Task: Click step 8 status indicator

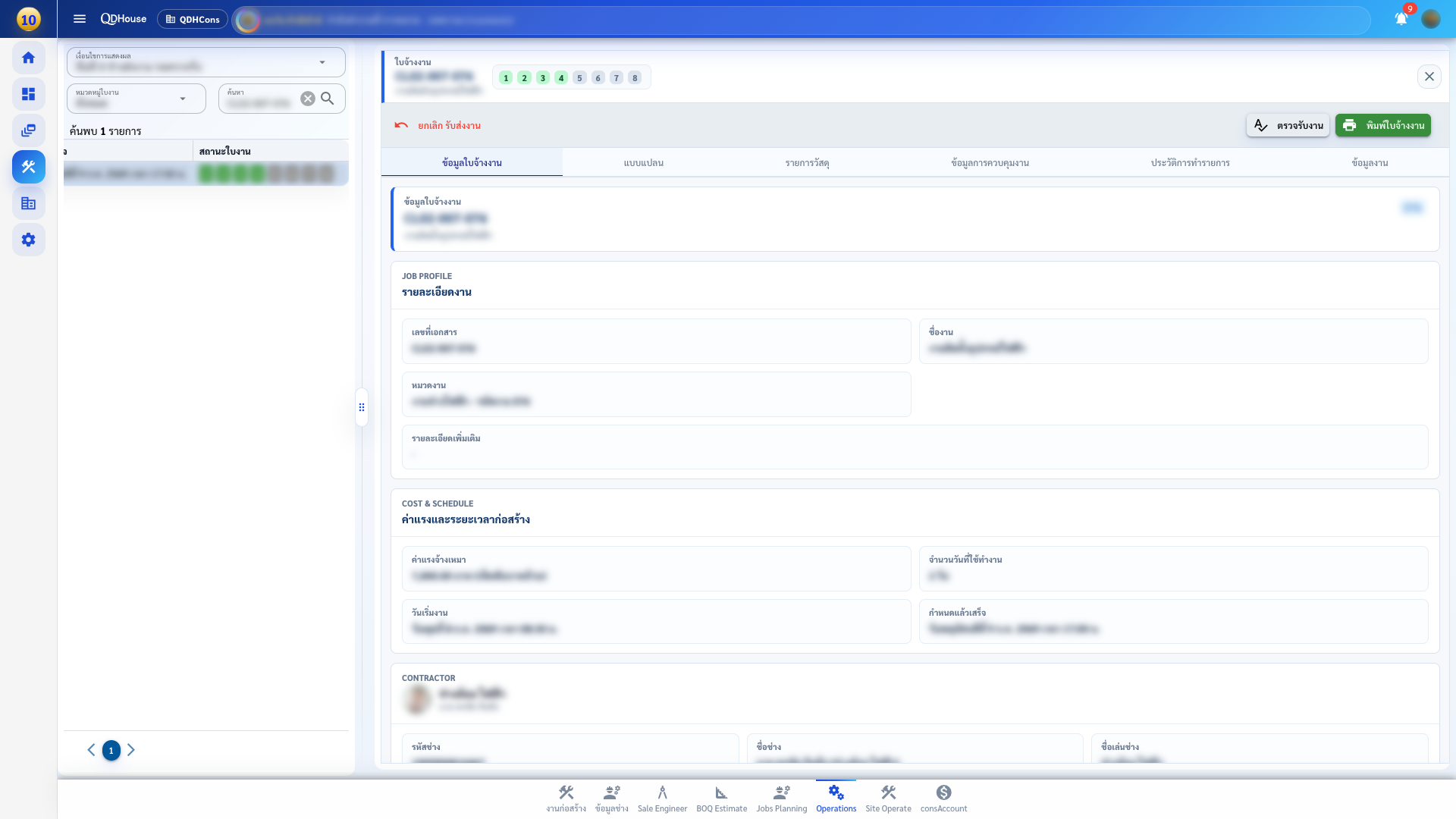Action: [x=635, y=77]
